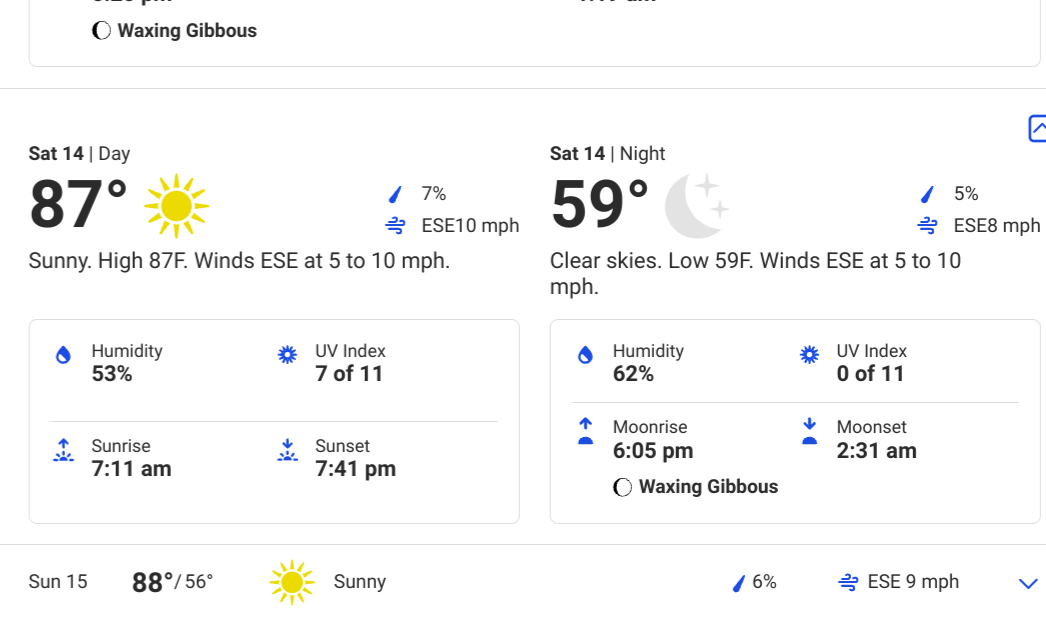
Task: Select the Sun 15 date label
Action: [58, 582]
